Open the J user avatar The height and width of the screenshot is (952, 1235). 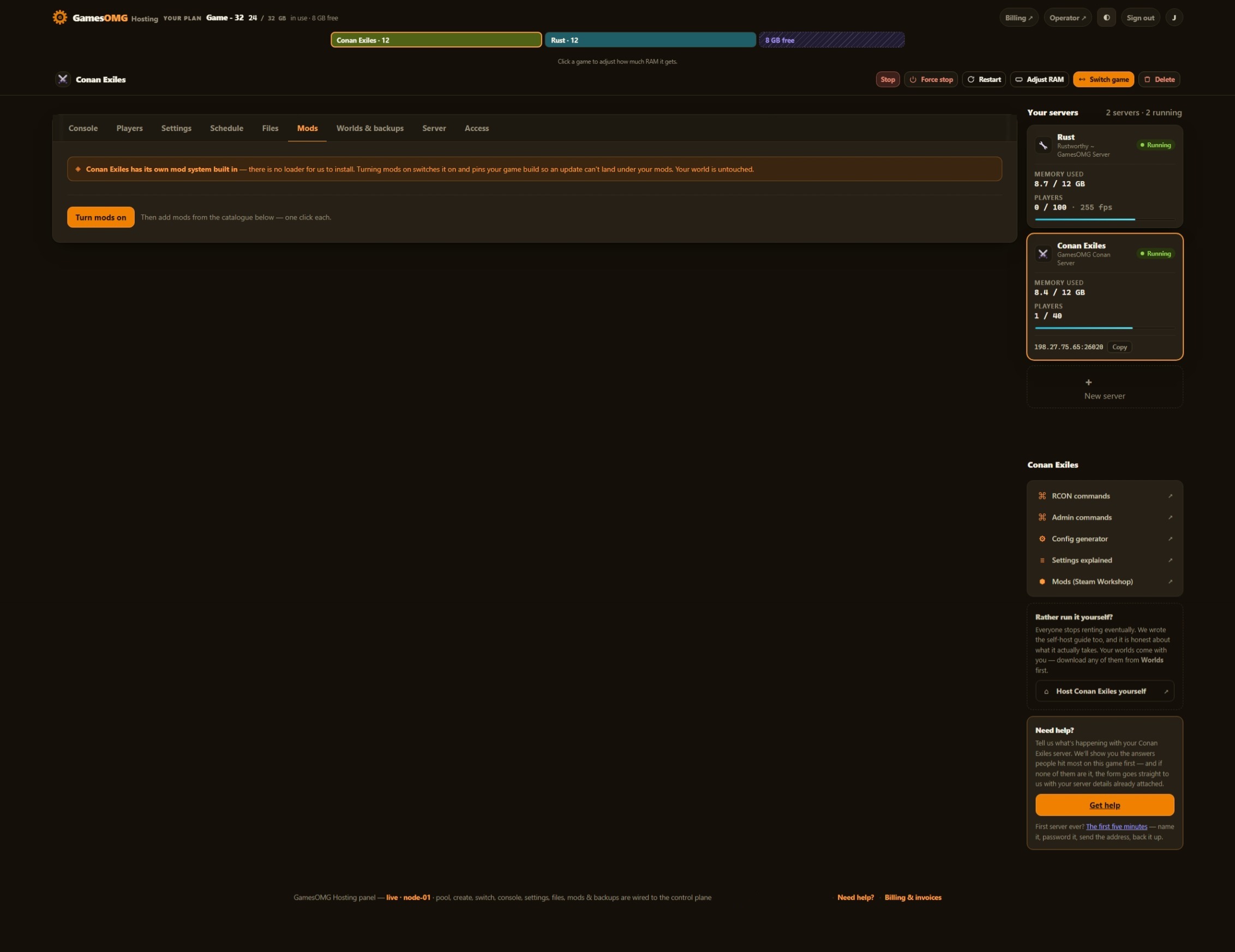1174,17
